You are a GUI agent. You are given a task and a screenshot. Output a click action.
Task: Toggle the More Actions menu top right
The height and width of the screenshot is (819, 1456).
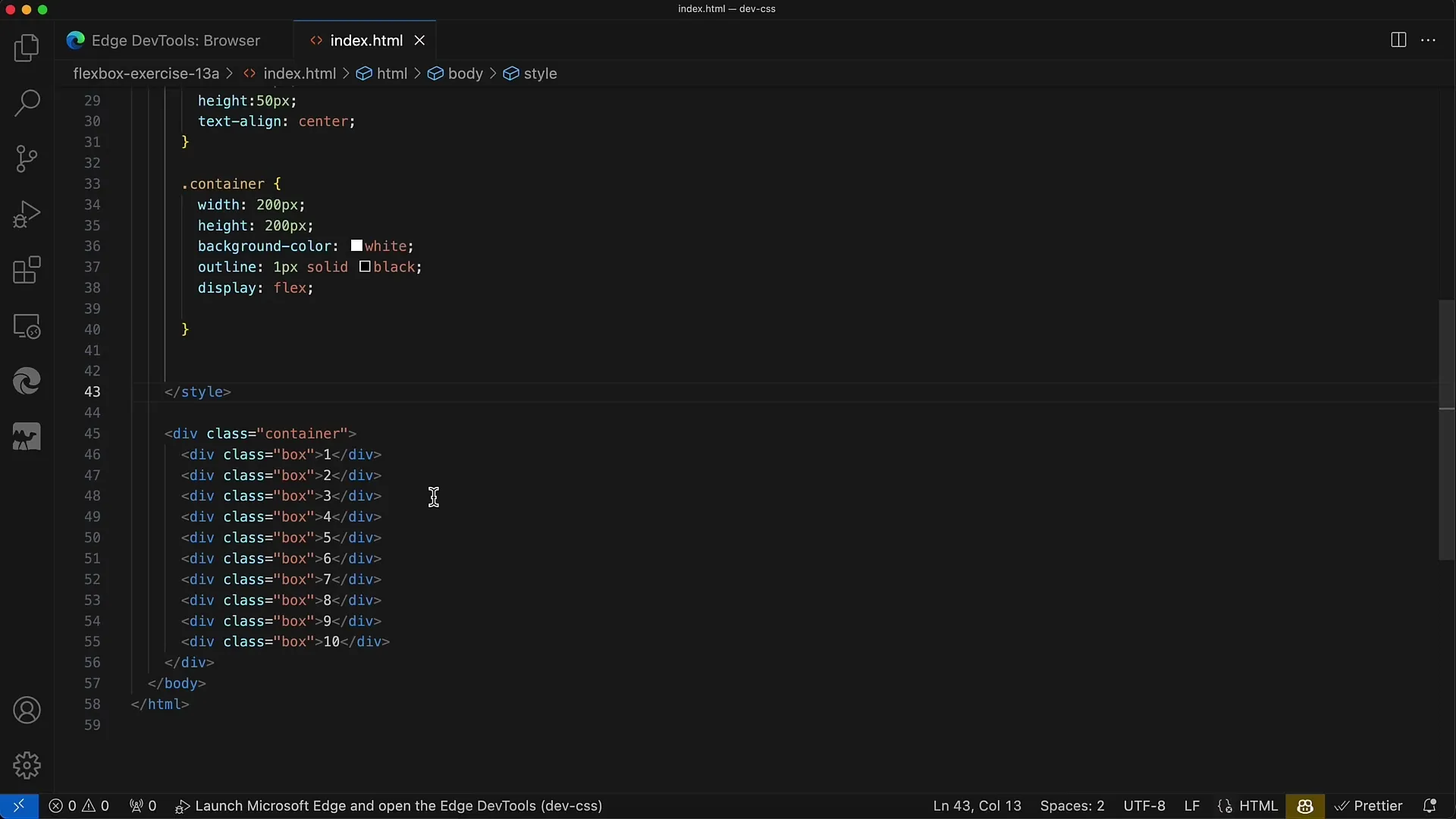point(1428,40)
